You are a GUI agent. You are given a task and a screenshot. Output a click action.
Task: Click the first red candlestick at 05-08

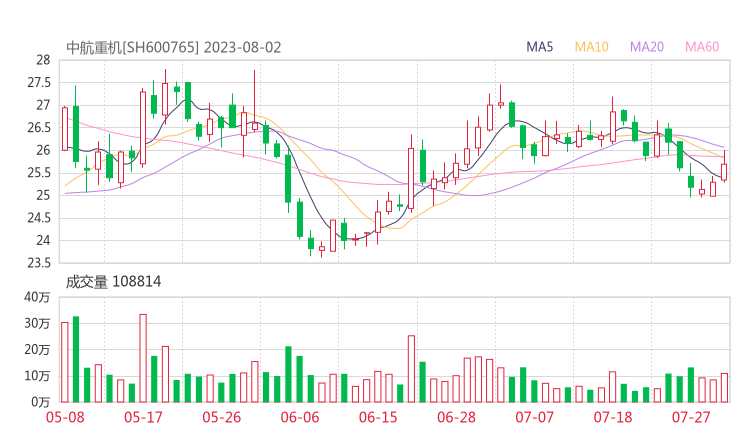coord(65,128)
